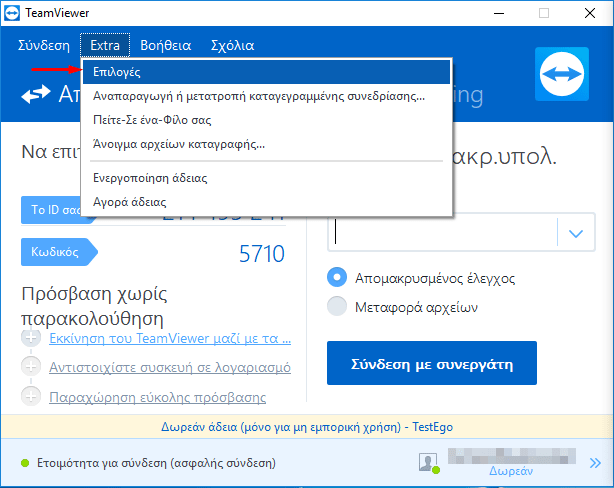Screen dimensions: 614x488
Task: Open Εκκίνηση του TeamViewer μαζί με τα link
Action: (x=170, y=338)
